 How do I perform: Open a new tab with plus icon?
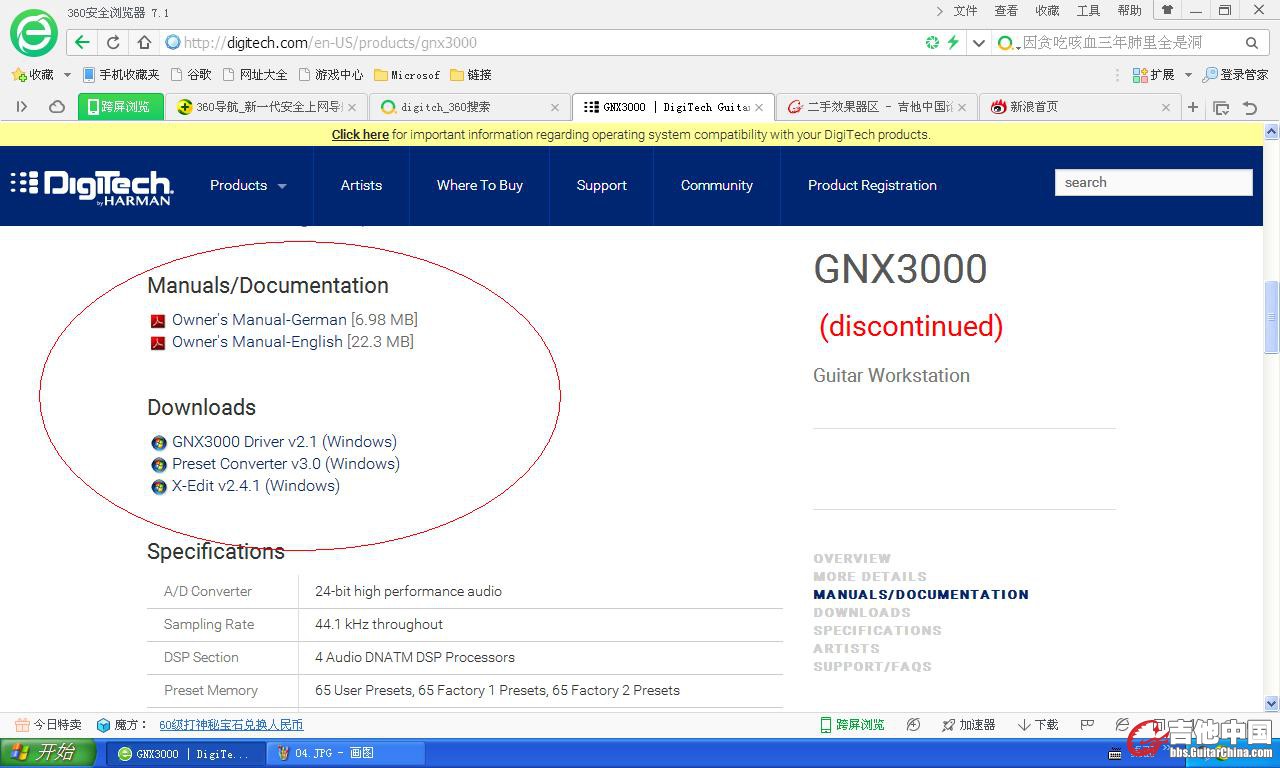pyautogui.click(x=1192, y=107)
